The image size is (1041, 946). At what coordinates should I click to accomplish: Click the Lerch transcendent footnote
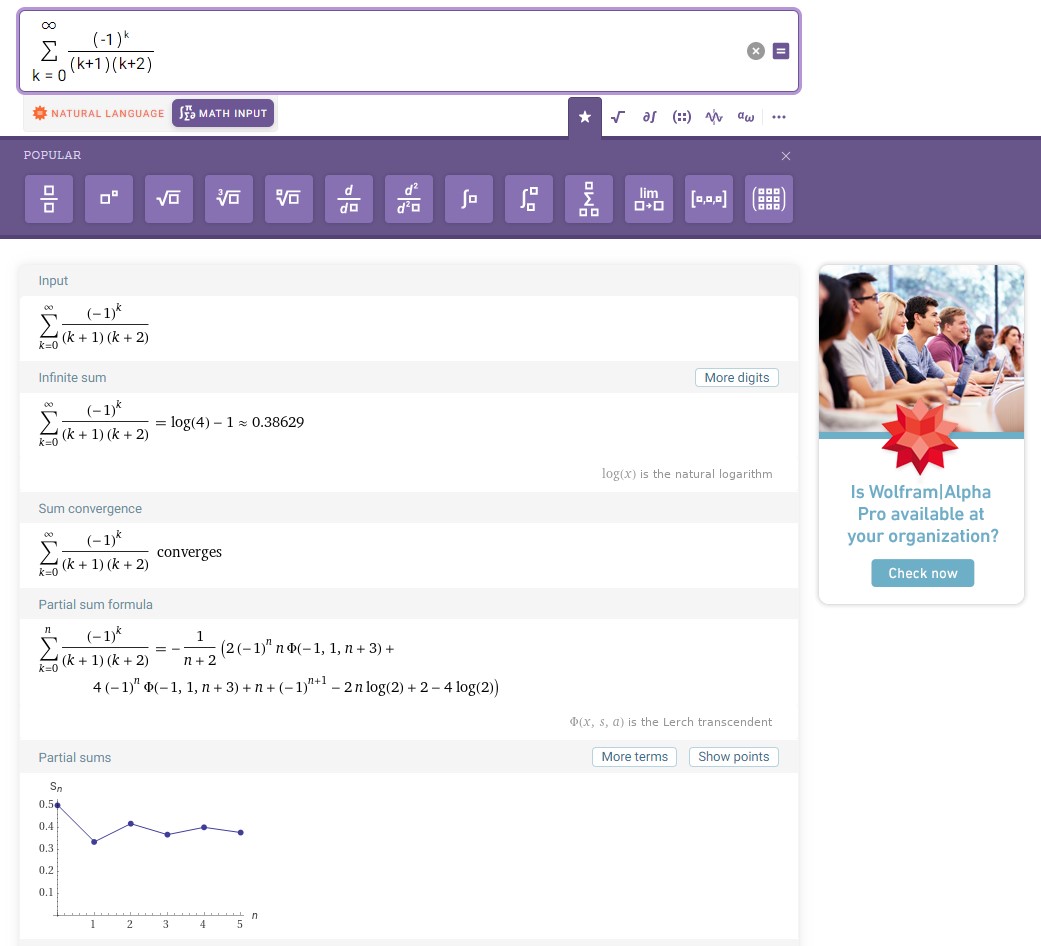(x=671, y=722)
